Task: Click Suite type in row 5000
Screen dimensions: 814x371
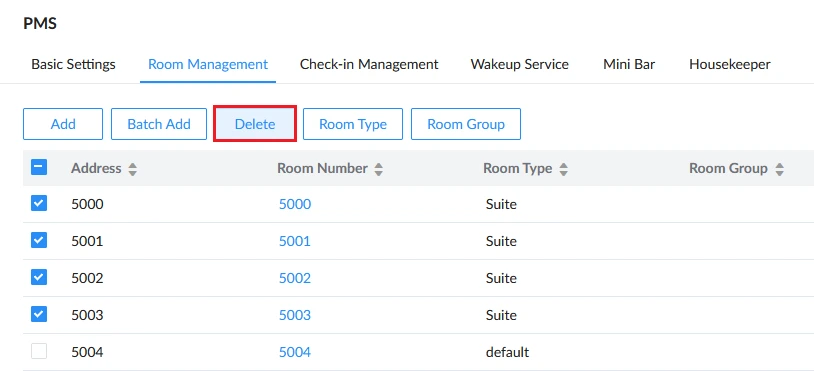Action: tap(501, 204)
